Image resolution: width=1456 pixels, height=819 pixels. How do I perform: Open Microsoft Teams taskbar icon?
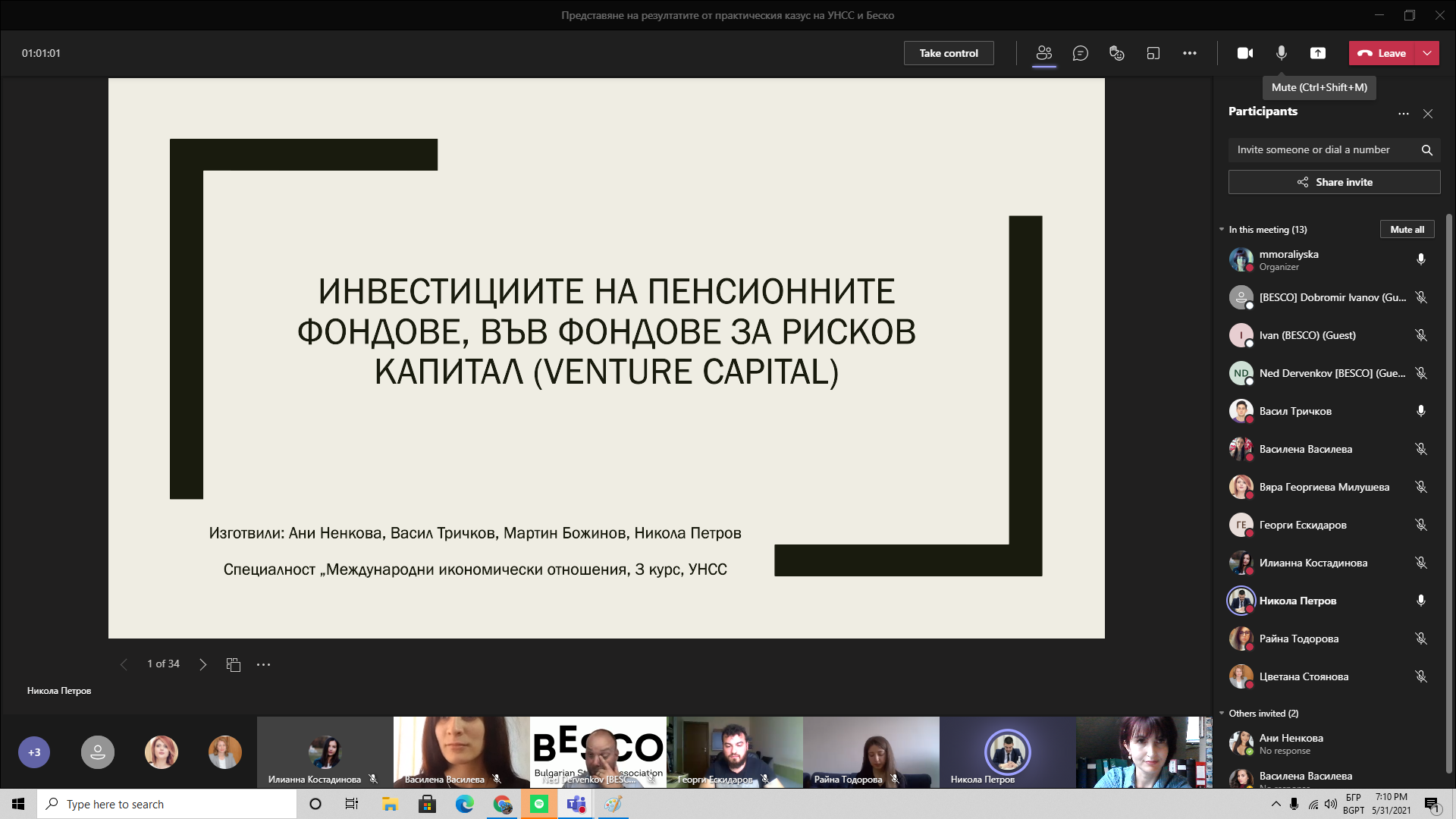click(x=576, y=804)
